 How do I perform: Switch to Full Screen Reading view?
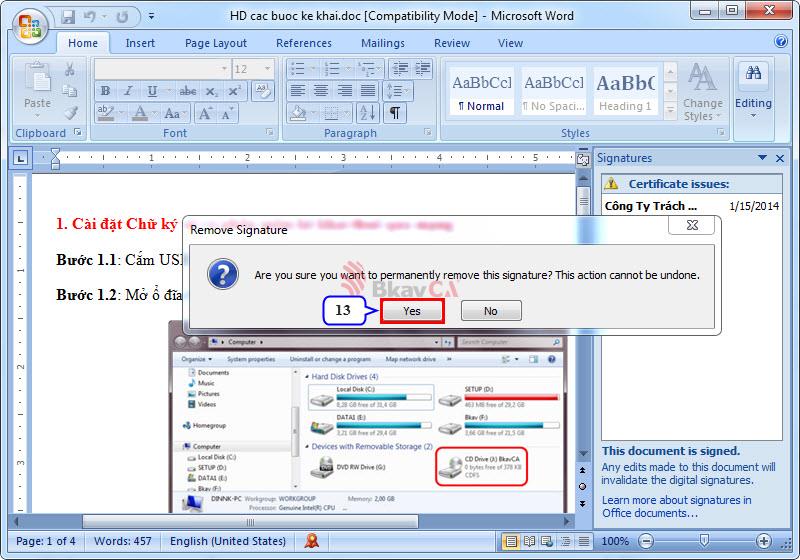tap(528, 541)
